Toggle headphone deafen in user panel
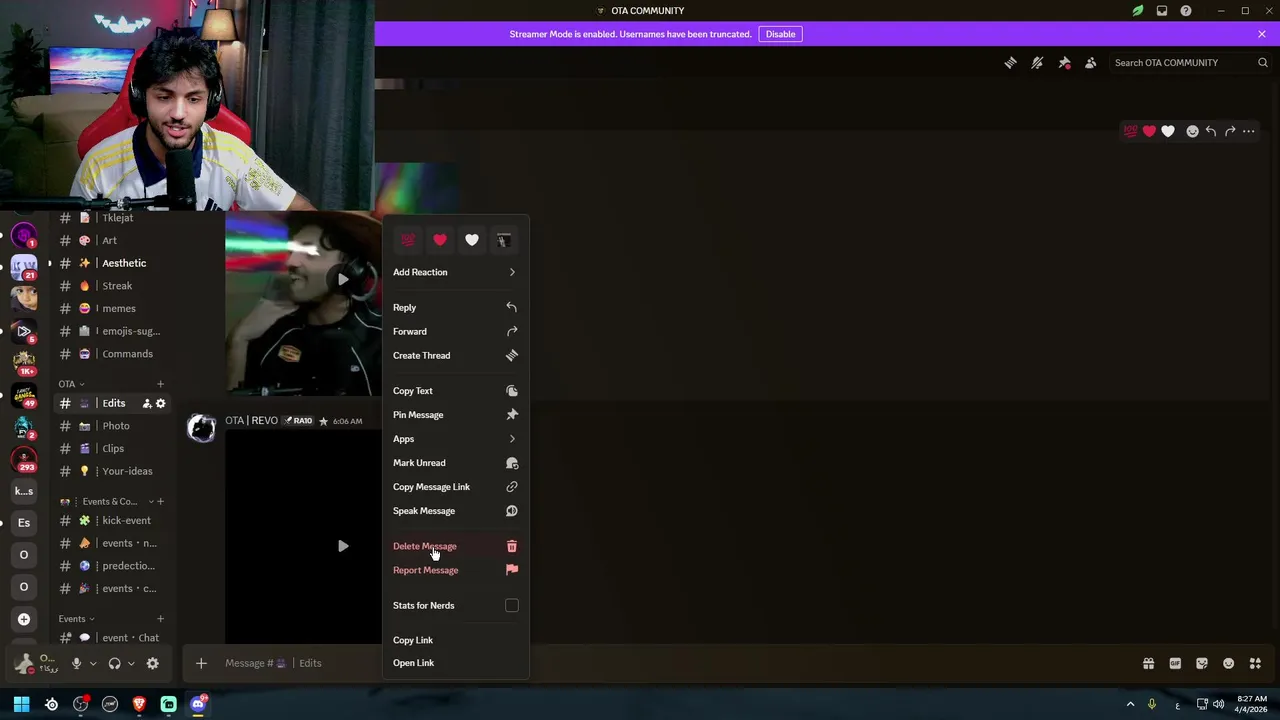The height and width of the screenshot is (720, 1280). (x=114, y=663)
